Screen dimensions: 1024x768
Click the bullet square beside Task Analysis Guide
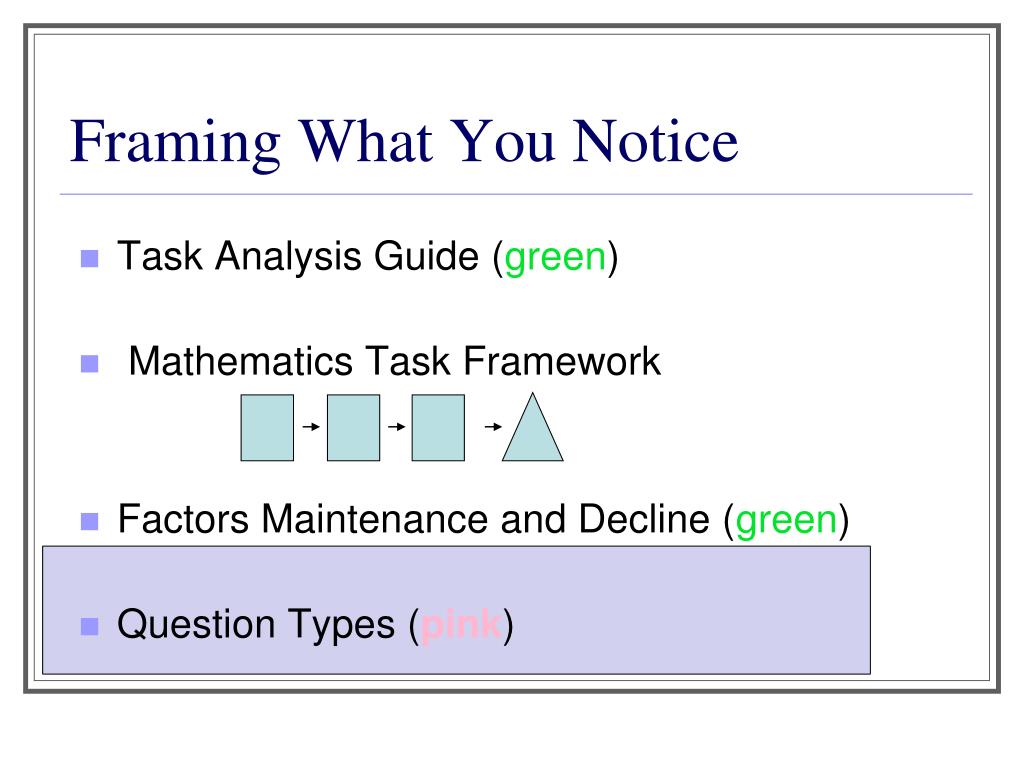point(89,259)
